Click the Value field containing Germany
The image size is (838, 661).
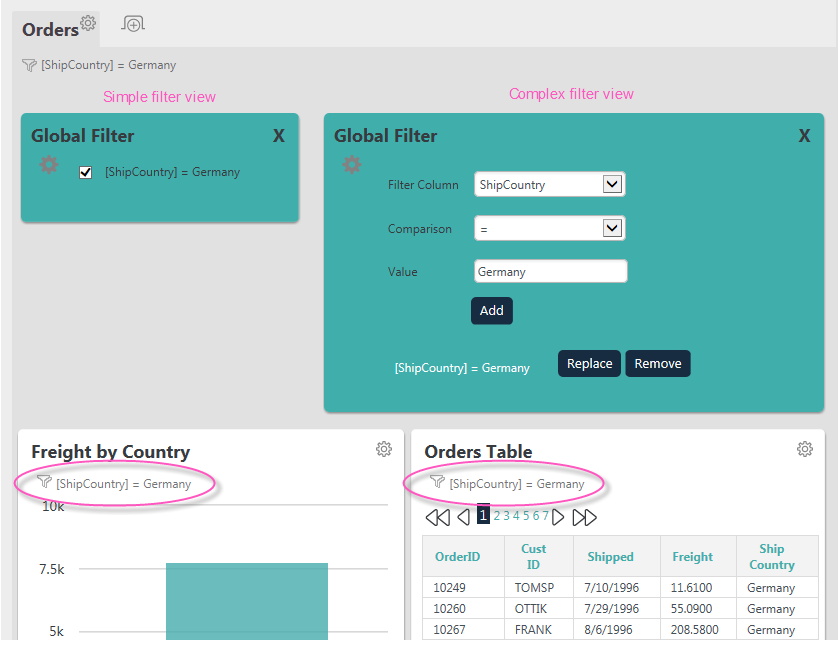tap(550, 271)
